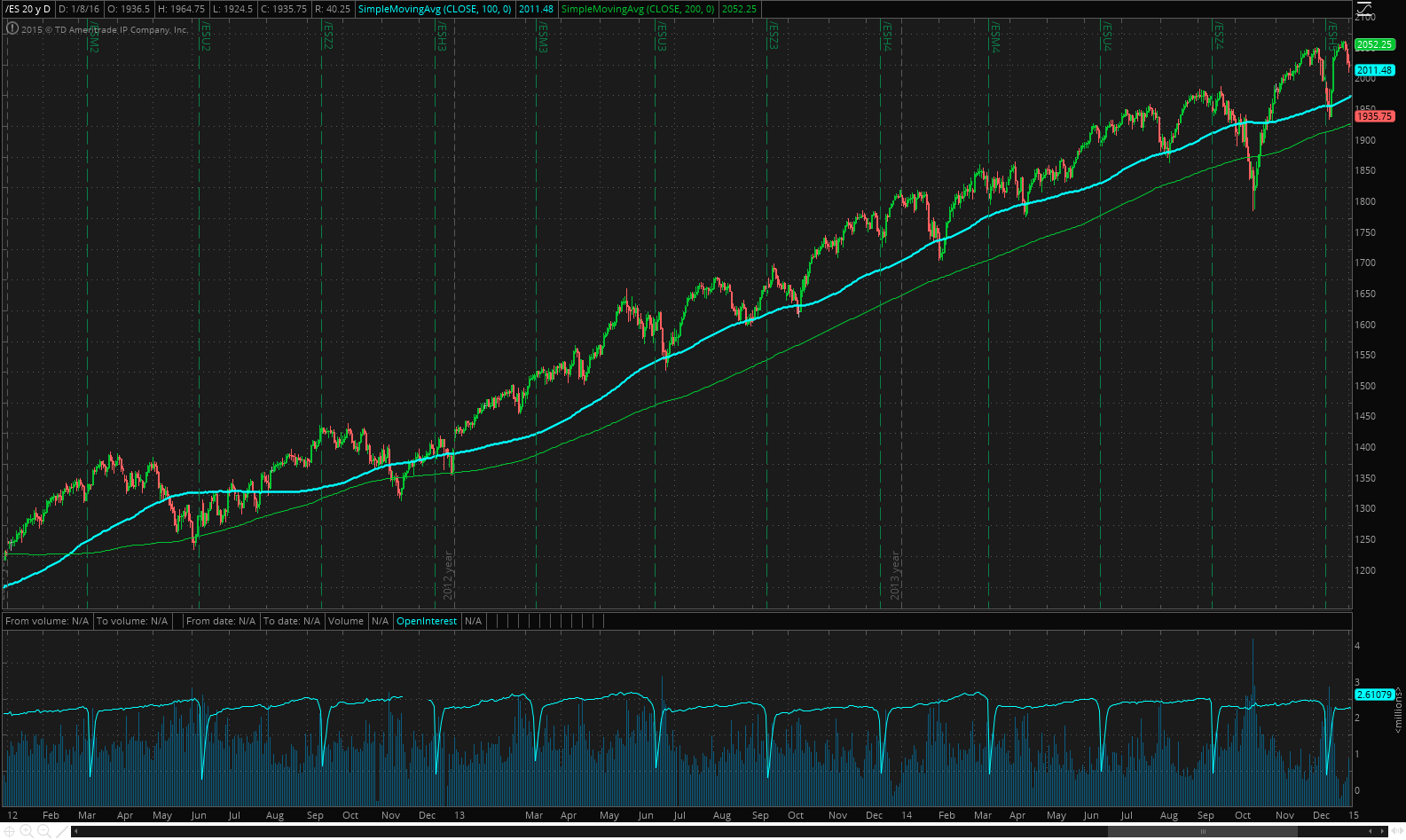Click the L: 1924.5 low value
This screenshot has width=1406, height=840.
pos(233,9)
